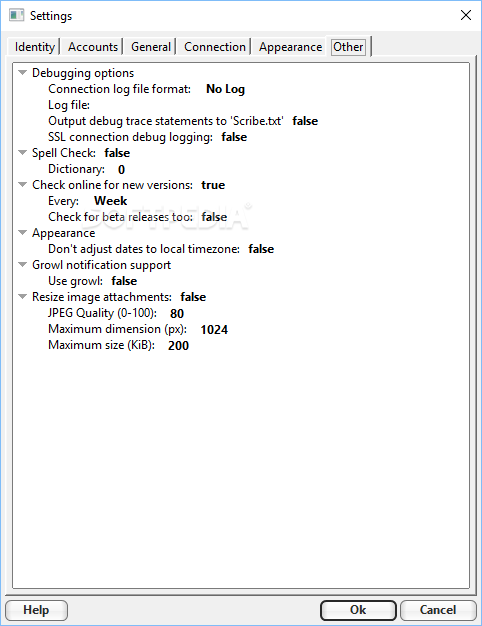The image size is (482, 626).
Task: Confirm settings with Ok button
Action: (x=358, y=610)
